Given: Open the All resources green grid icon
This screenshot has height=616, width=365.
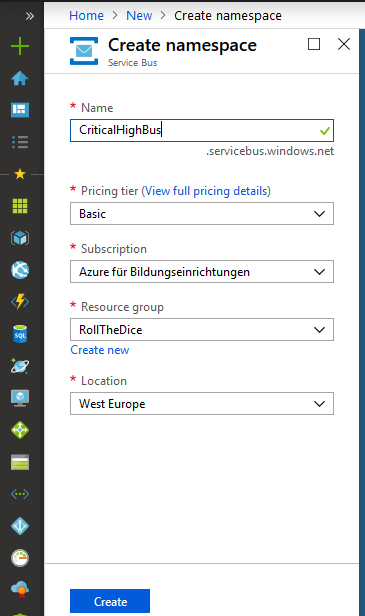Looking at the screenshot, I should point(20,205).
